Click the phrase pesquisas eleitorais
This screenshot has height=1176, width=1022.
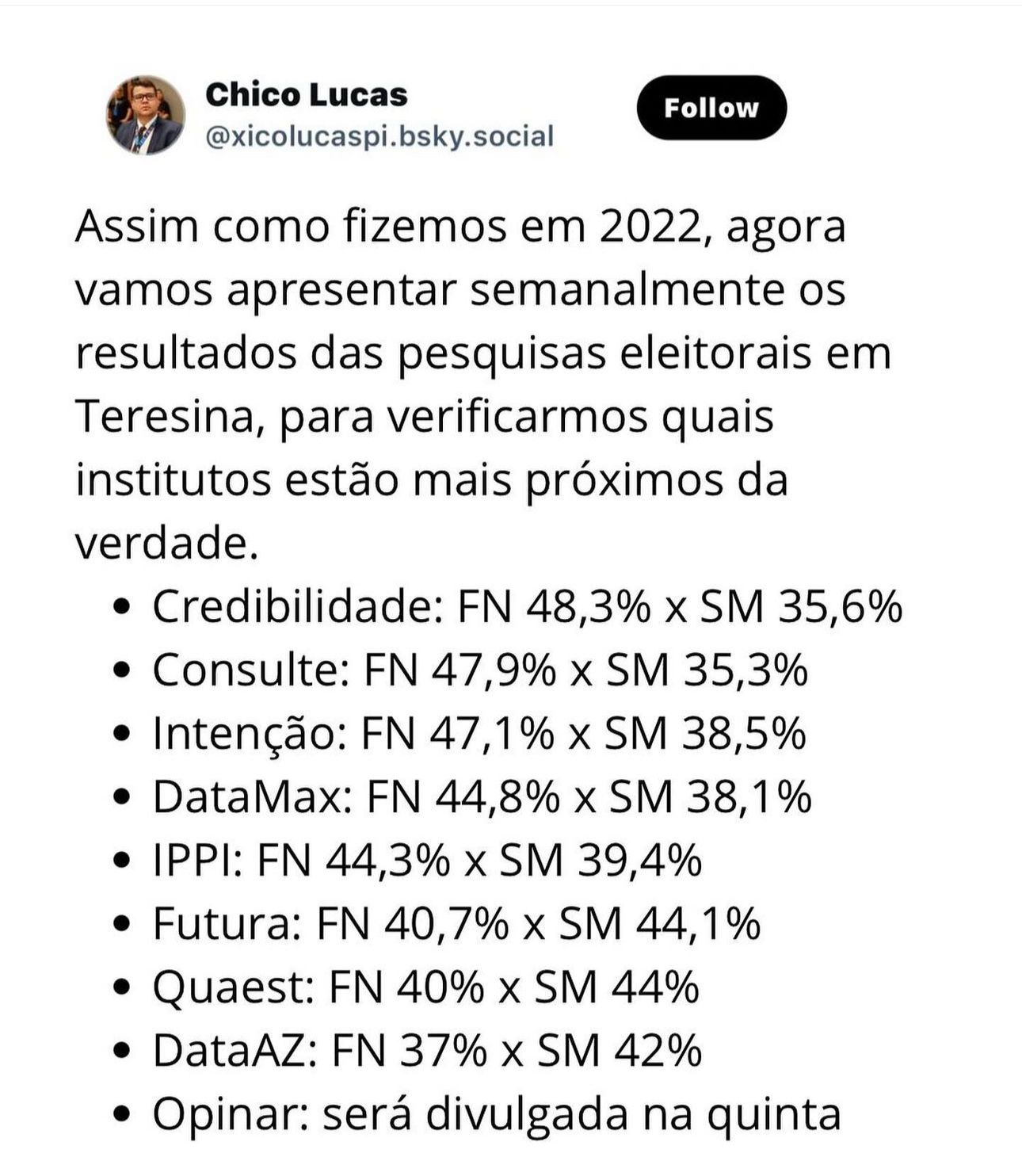click(x=604, y=354)
